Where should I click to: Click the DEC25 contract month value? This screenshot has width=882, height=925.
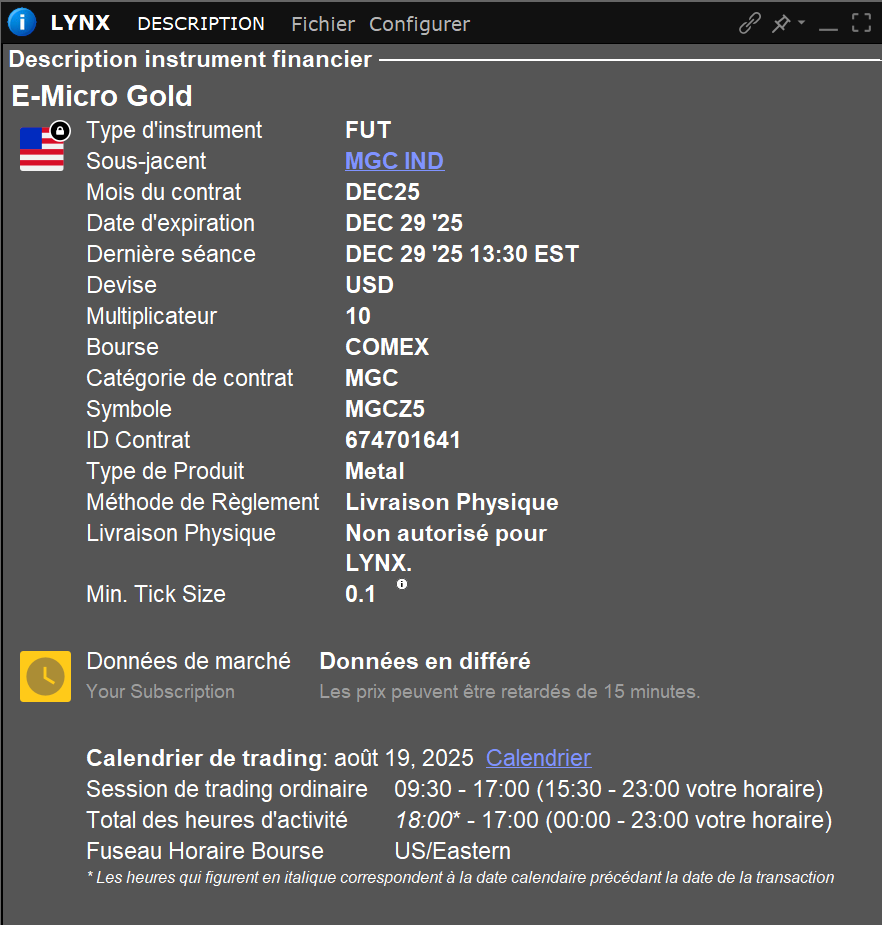point(382,192)
